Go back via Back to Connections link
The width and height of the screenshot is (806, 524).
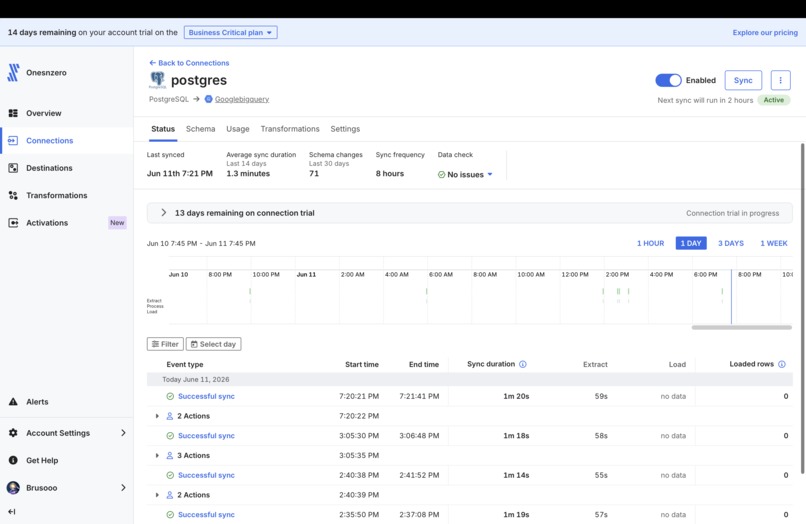(189, 63)
